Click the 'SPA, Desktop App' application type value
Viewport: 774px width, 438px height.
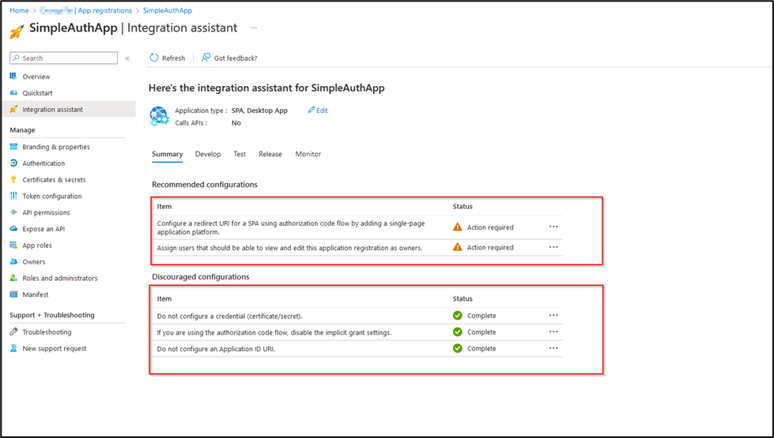(260, 111)
